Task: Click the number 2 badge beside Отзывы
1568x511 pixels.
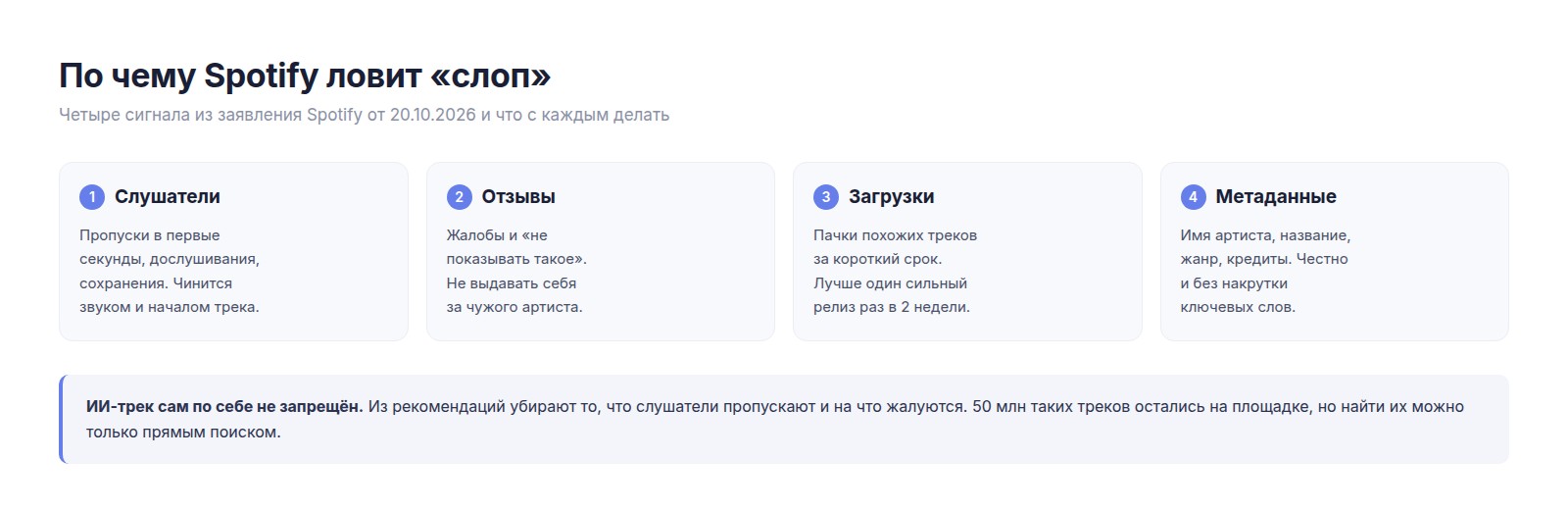Action: (459, 197)
